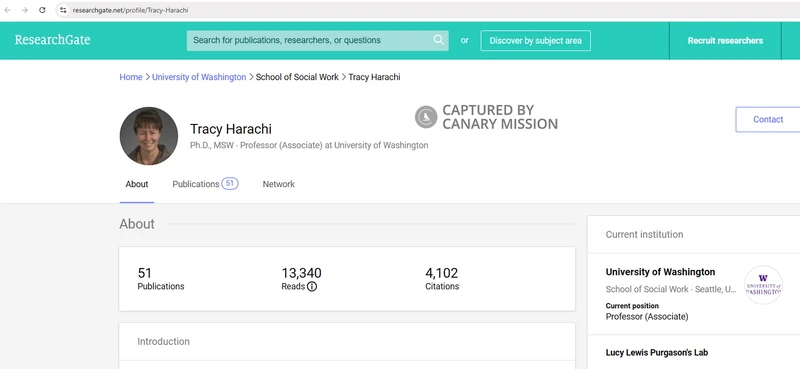The width and height of the screenshot is (800, 369).
Task: Open Tracy Harachi's profile photo
Action: [149, 136]
